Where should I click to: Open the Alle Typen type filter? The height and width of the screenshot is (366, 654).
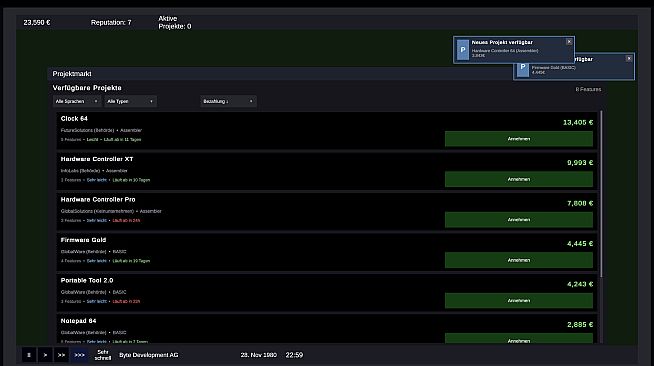point(131,101)
